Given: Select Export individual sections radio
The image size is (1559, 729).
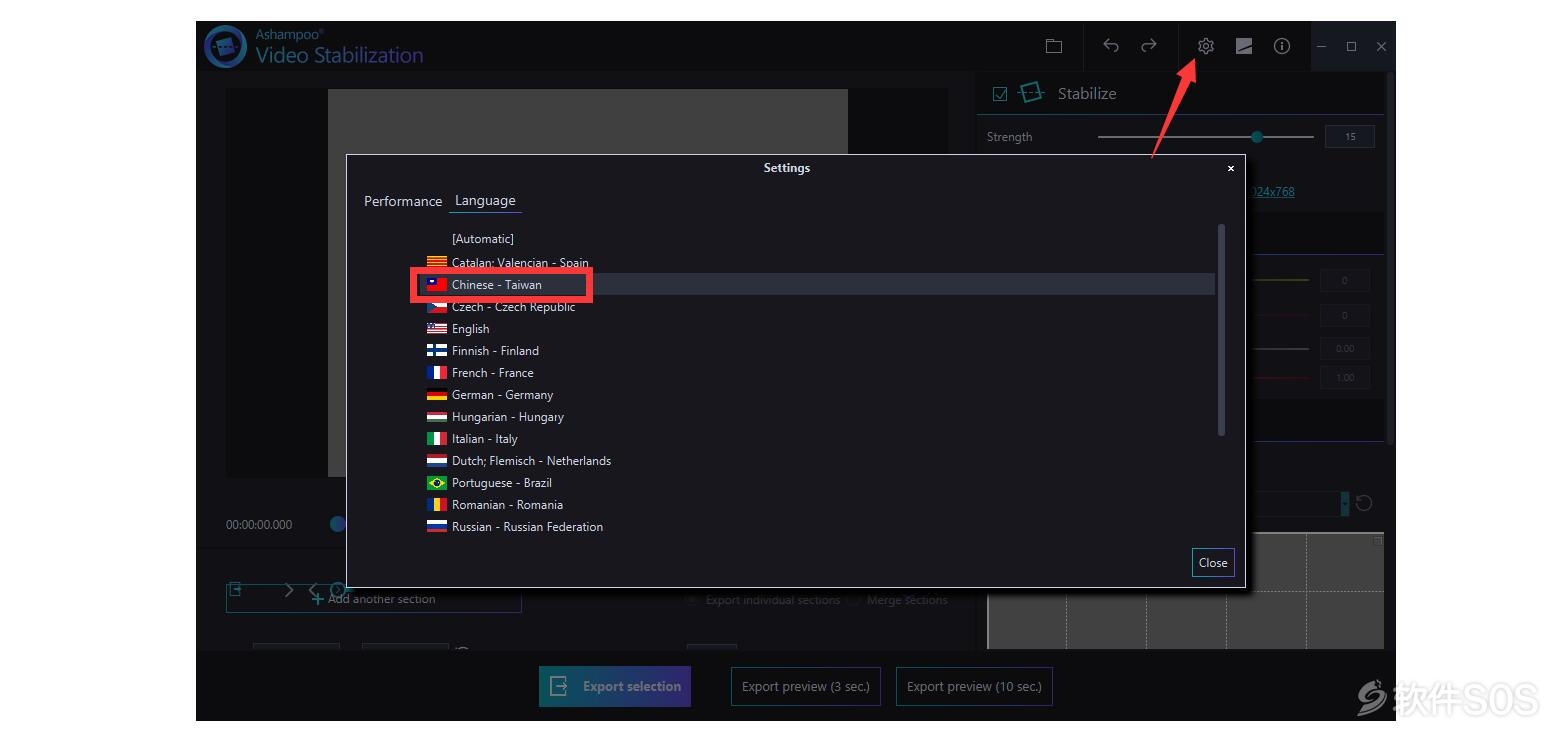Looking at the screenshot, I should tap(692, 600).
